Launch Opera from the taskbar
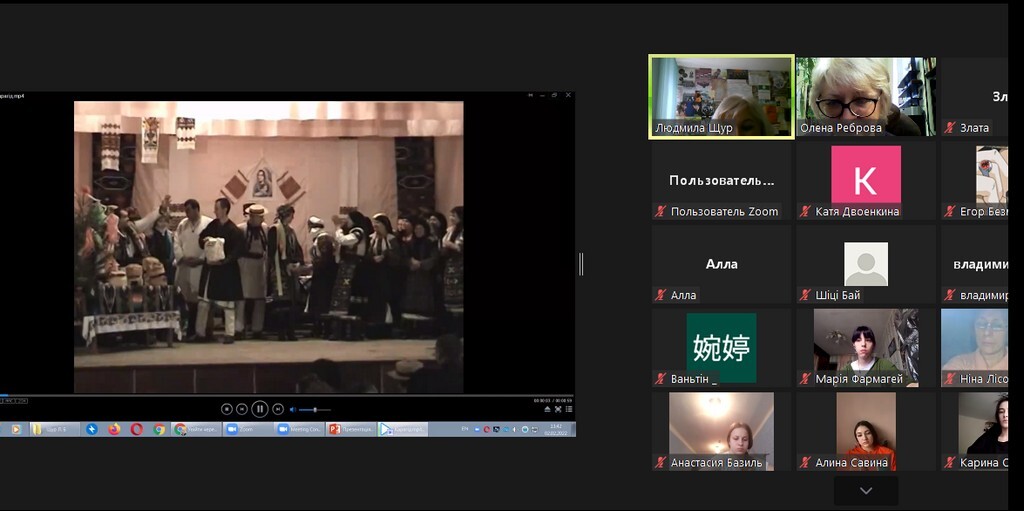1024x511 pixels. [x=136, y=429]
